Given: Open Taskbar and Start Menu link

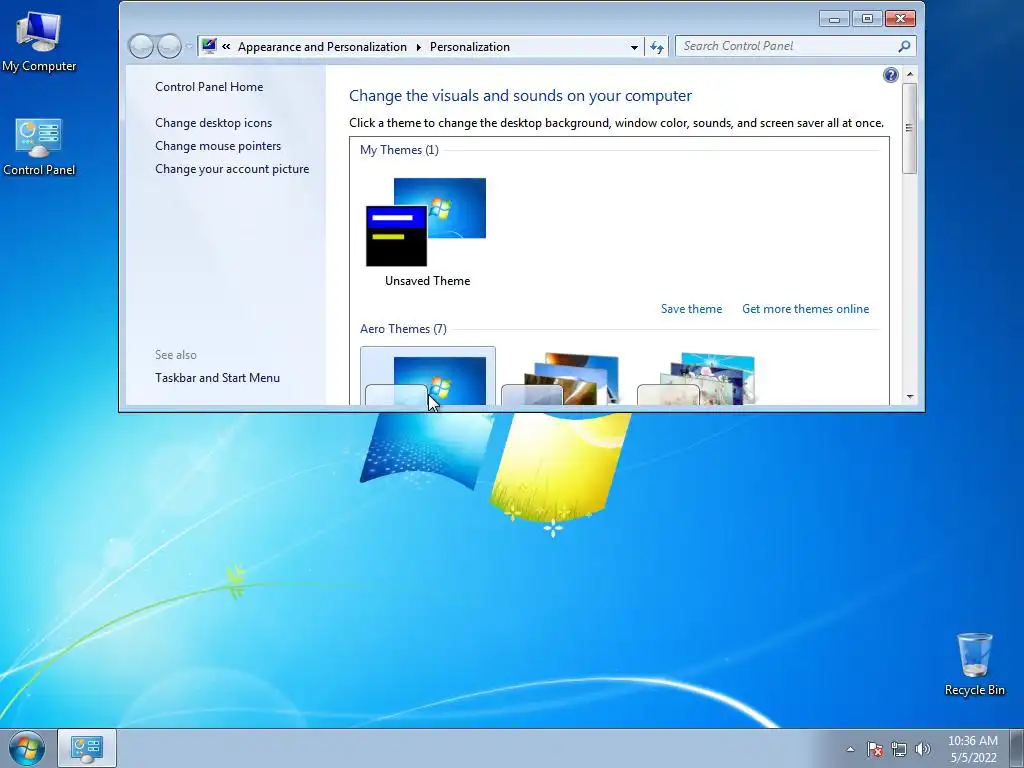Looking at the screenshot, I should coord(217,377).
